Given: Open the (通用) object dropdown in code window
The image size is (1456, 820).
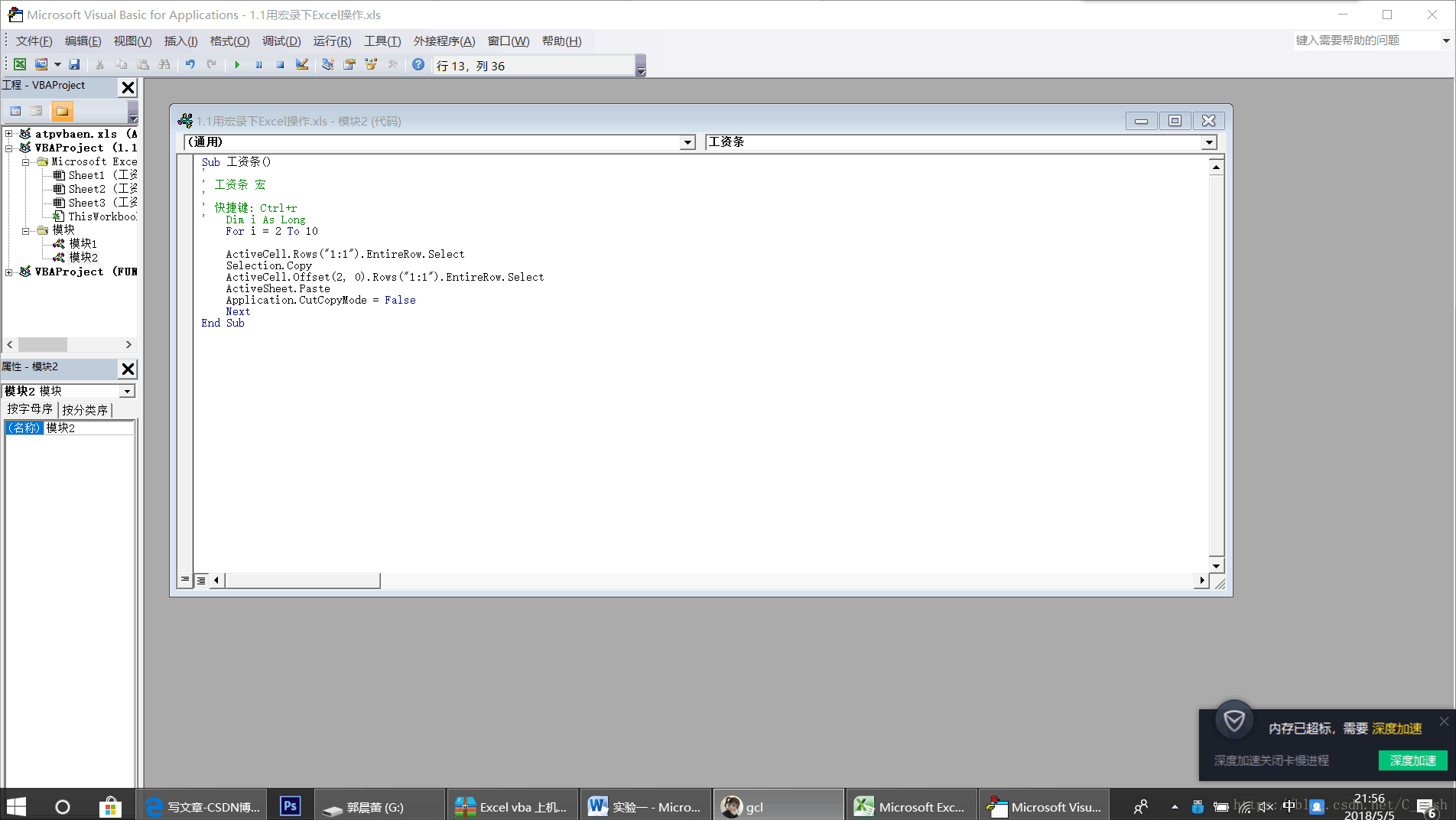Looking at the screenshot, I should 687,142.
